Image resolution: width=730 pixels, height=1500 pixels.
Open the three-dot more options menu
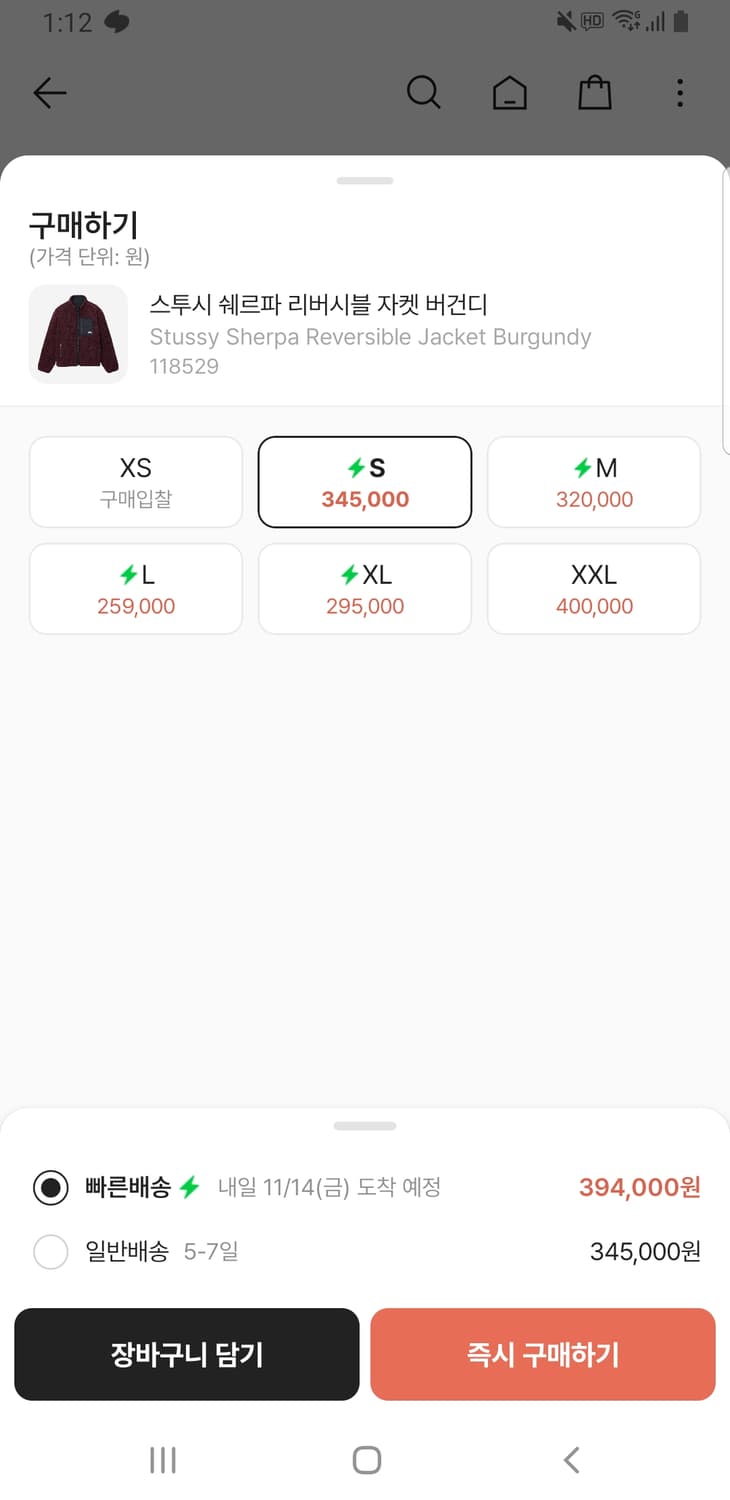tap(680, 93)
